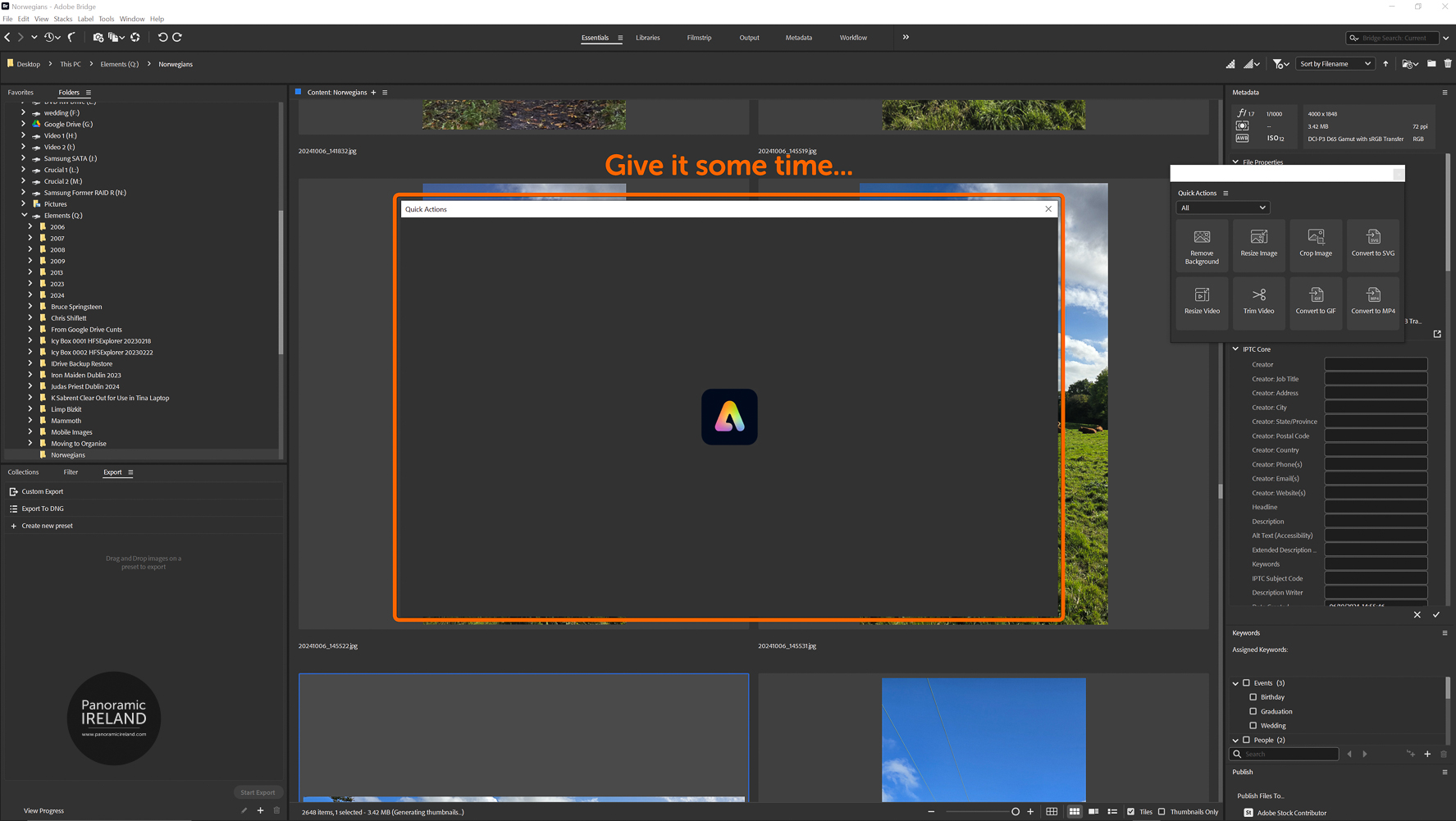
Task: Show more workspaces double-chevron
Action: point(906,37)
